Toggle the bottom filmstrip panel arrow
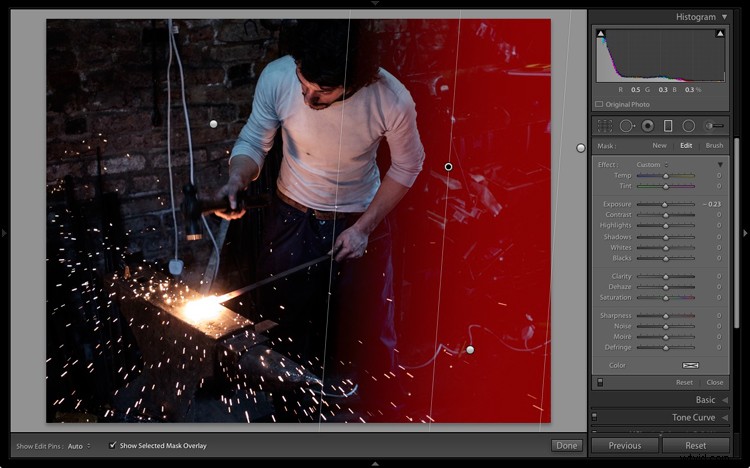 click(x=375, y=464)
